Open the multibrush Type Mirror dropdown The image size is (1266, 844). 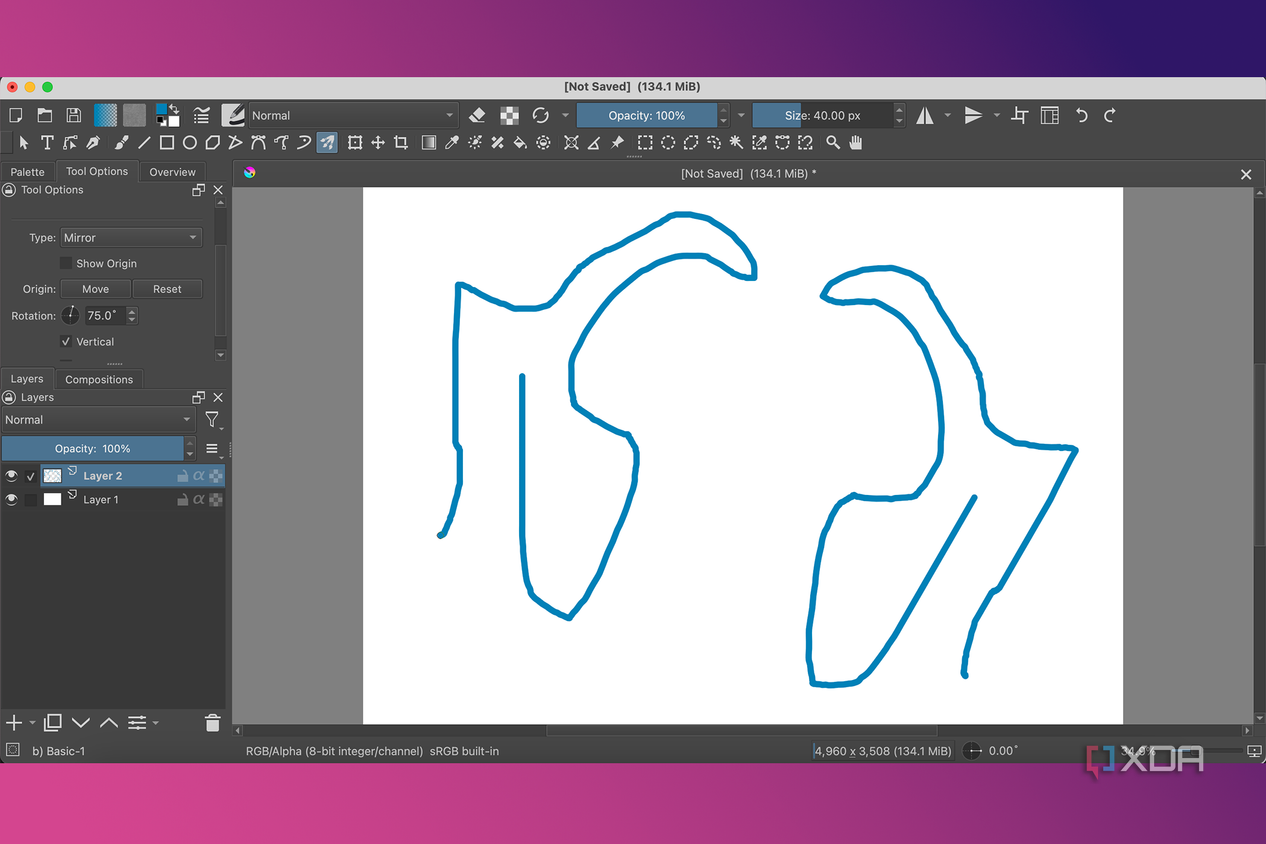(131, 238)
